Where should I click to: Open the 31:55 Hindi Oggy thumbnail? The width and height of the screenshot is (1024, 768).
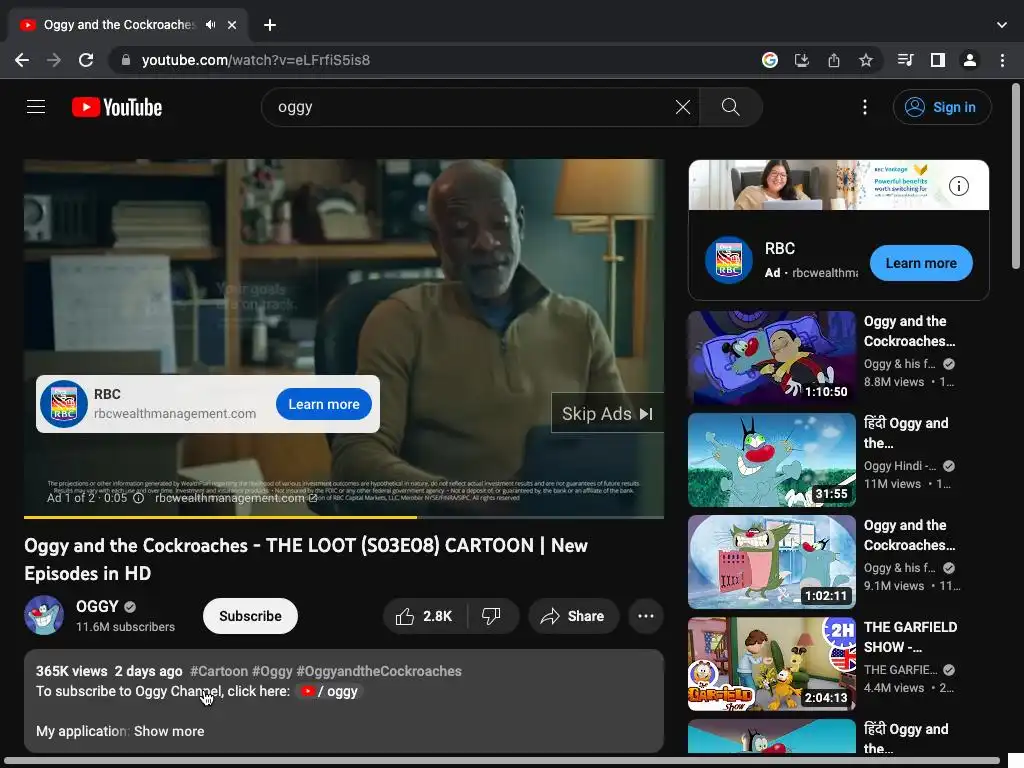771,460
